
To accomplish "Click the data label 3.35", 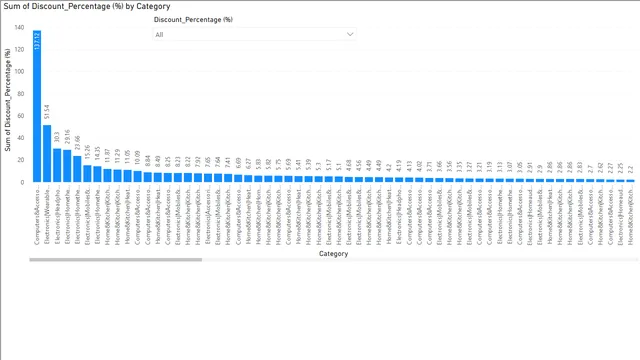I will click(459, 168).
